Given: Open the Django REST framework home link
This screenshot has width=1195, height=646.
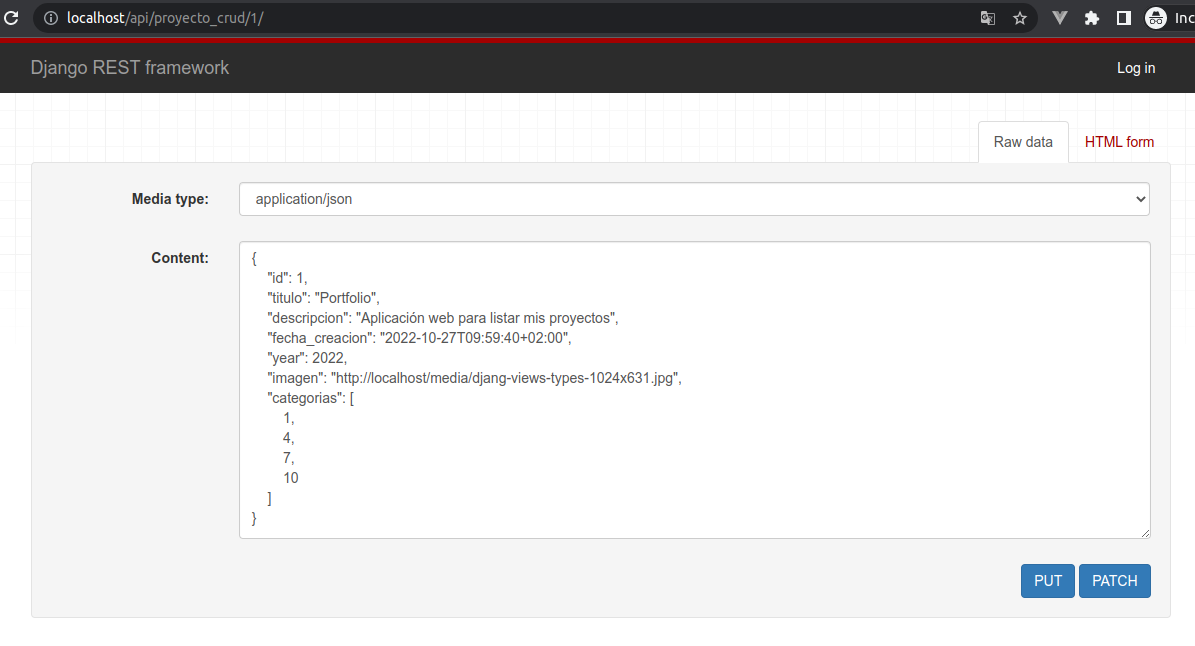Looking at the screenshot, I should pos(130,68).
